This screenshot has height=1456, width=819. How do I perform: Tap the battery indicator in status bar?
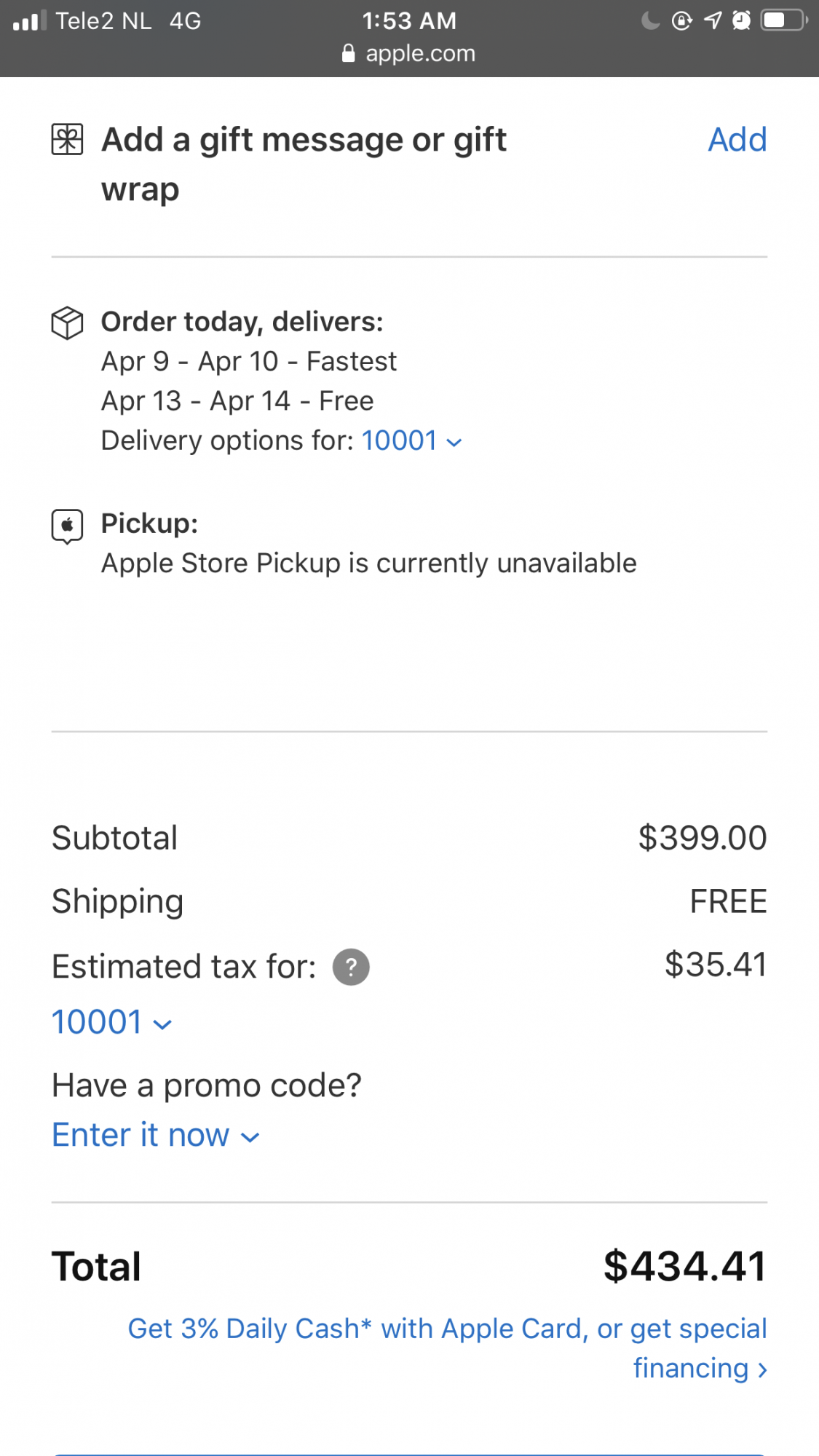click(783, 20)
